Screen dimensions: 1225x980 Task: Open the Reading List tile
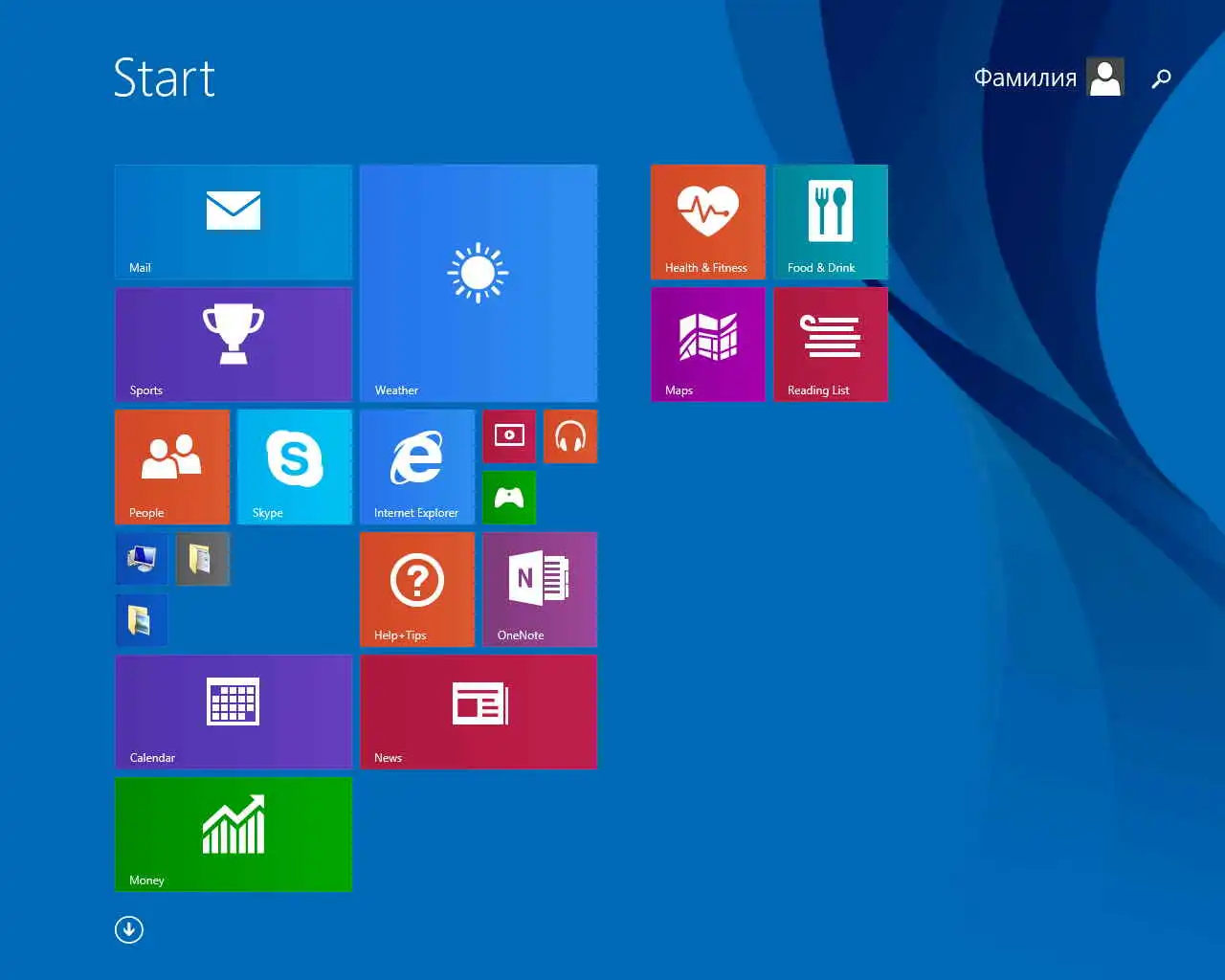pyautogui.click(x=831, y=345)
